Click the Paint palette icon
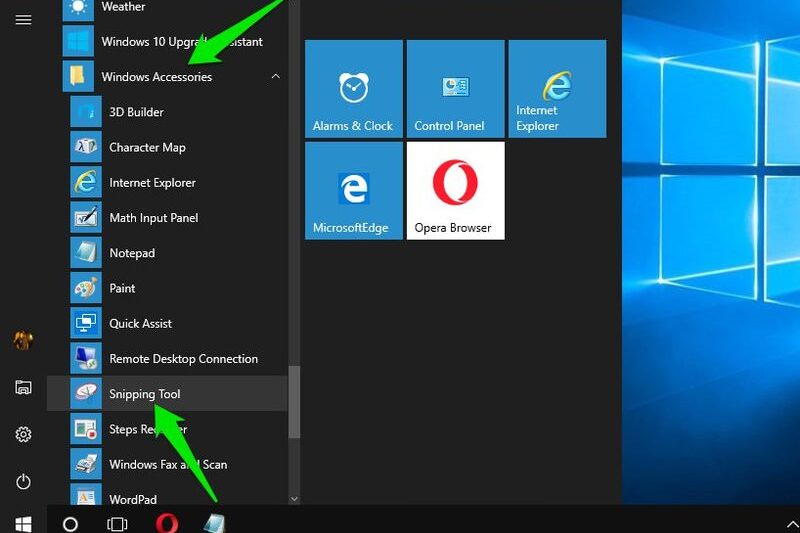This screenshot has height=533, width=800. pos(86,288)
